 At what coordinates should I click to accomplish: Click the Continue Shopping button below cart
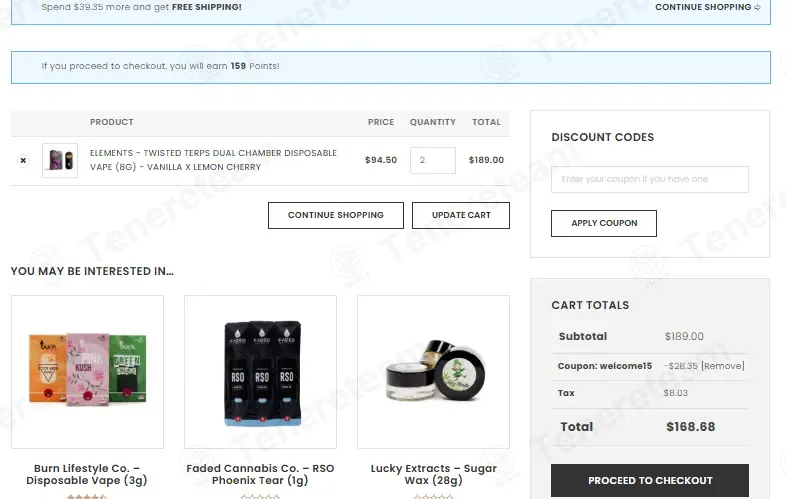click(x=336, y=215)
